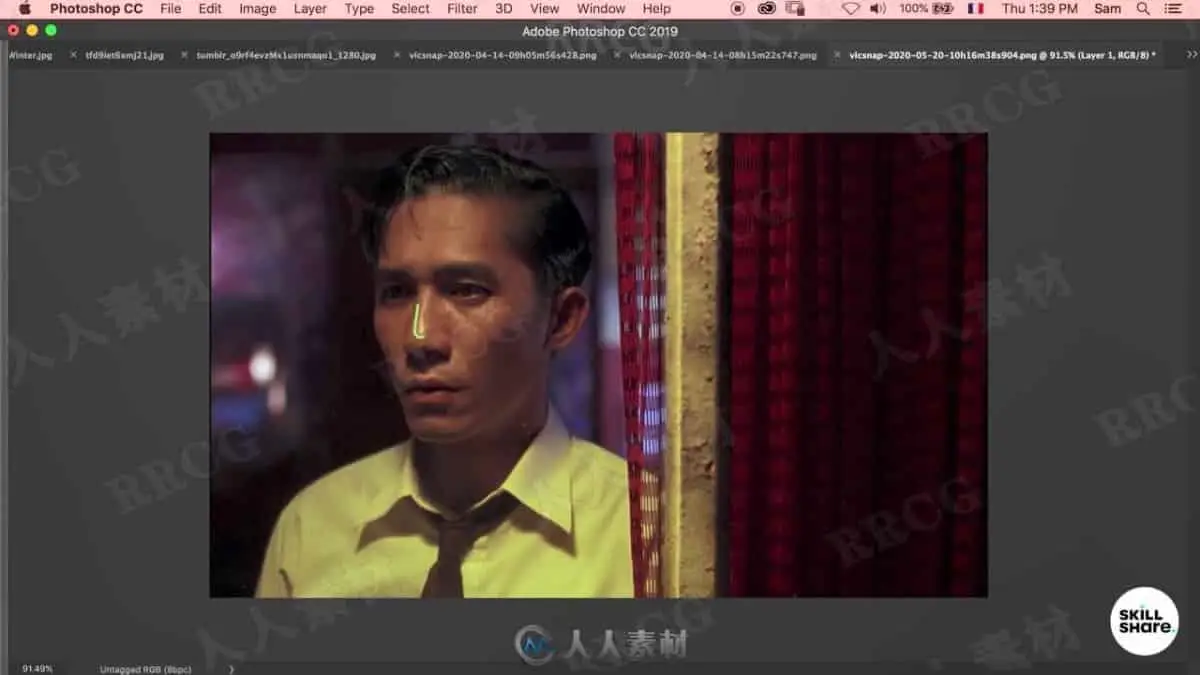Image resolution: width=1200 pixels, height=675 pixels.
Task: Open Spotlight search magnifier icon
Action: pyautogui.click(x=1143, y=8)
